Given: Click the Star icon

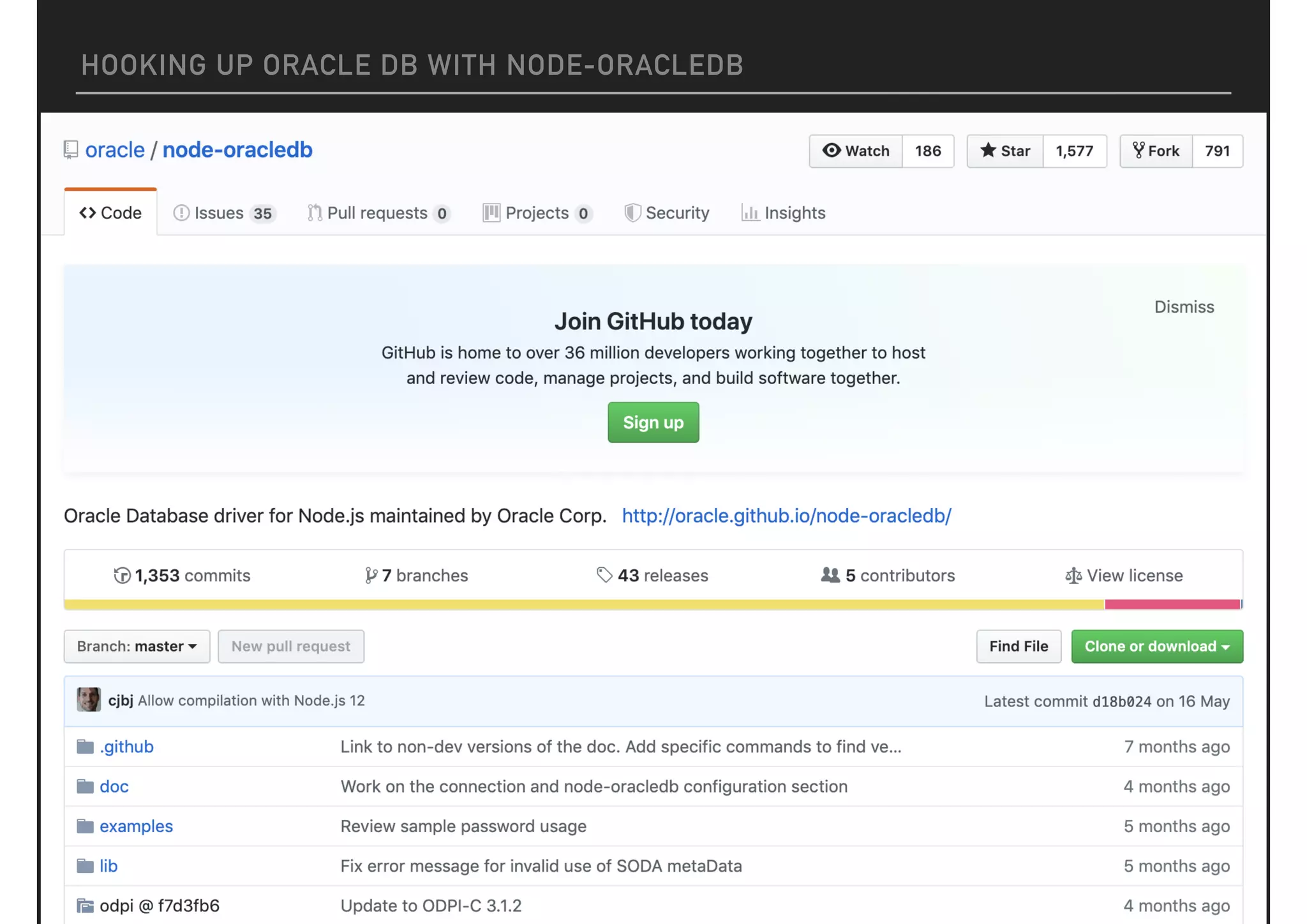Looking at the screenshot, I should [988, 150].
